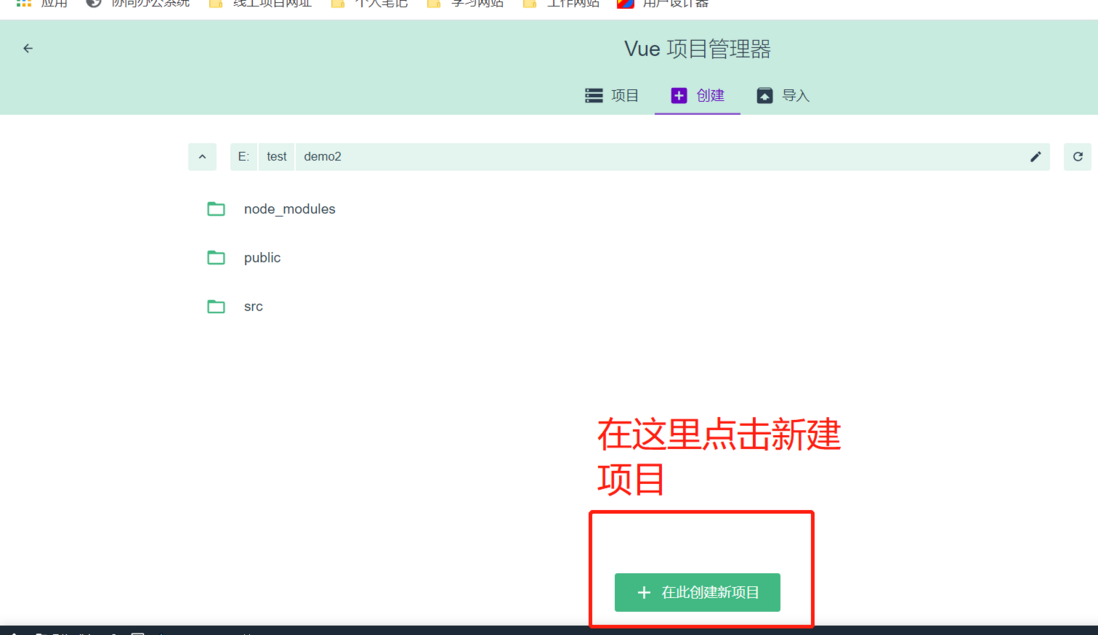
Task: Open the node_modules folder
Action: pyautogui.click(x=290, y=209)
